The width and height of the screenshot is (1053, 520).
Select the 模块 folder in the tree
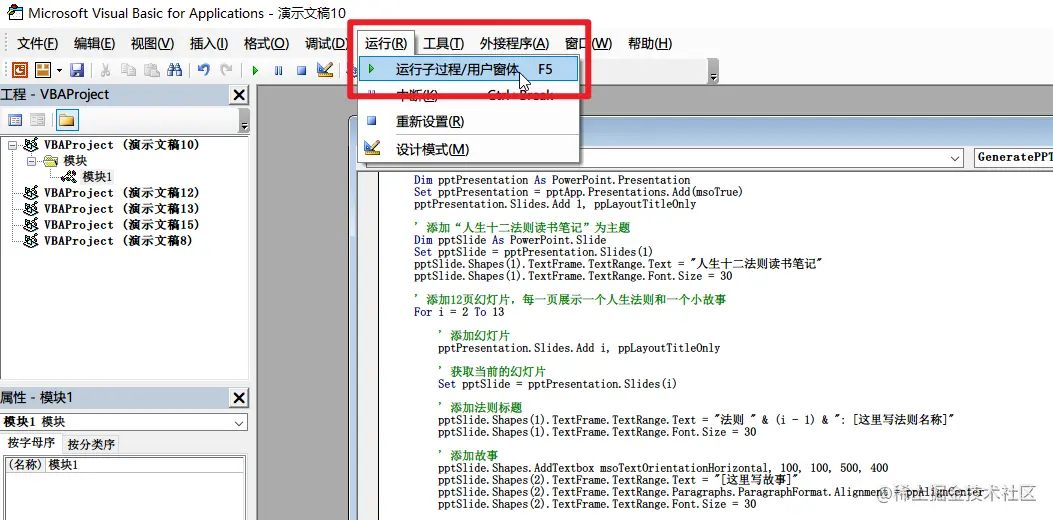coord(75,161)
